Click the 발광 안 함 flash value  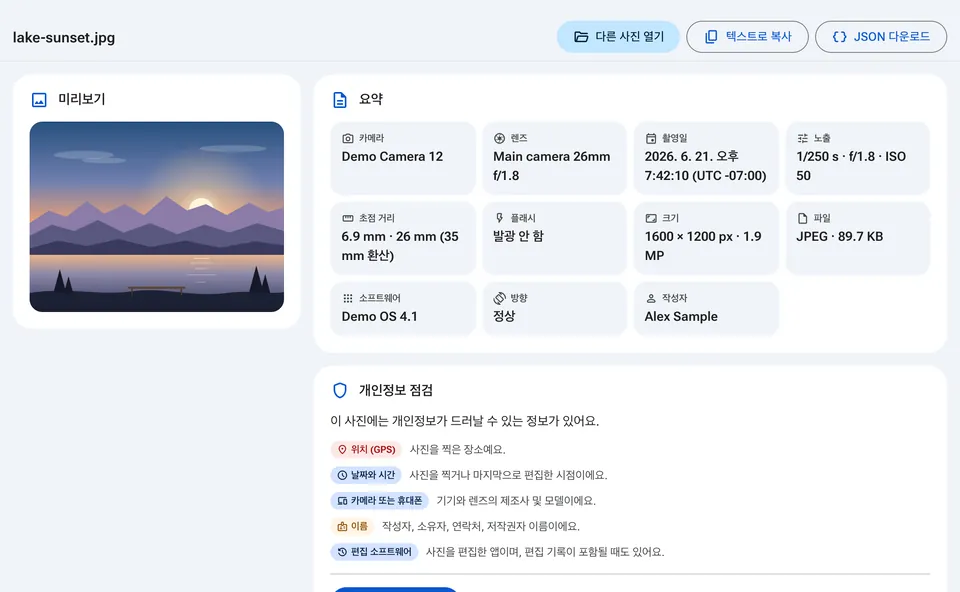(x=518, y=236)
